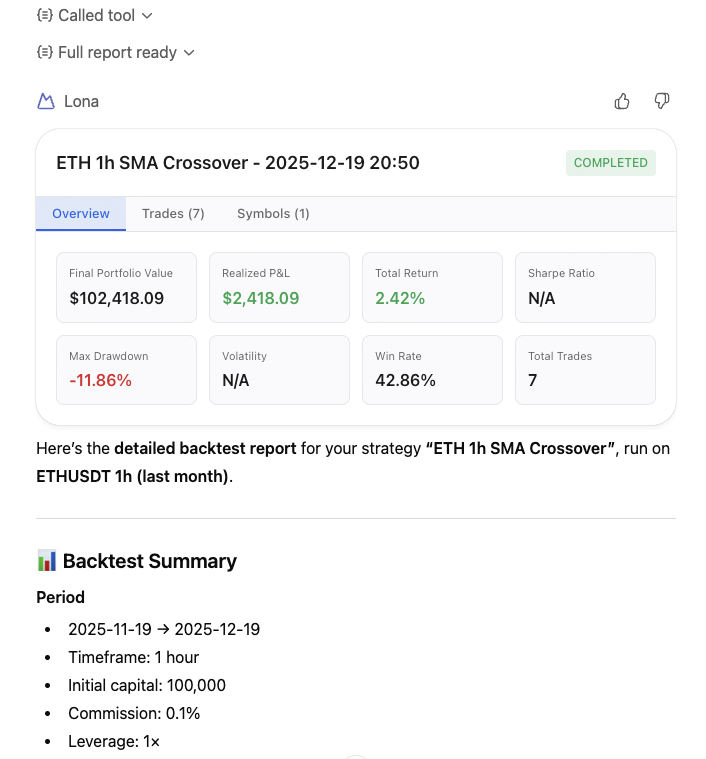Select the Realized P&L metric card
This screenshot has width=706, height=759.
279,287
